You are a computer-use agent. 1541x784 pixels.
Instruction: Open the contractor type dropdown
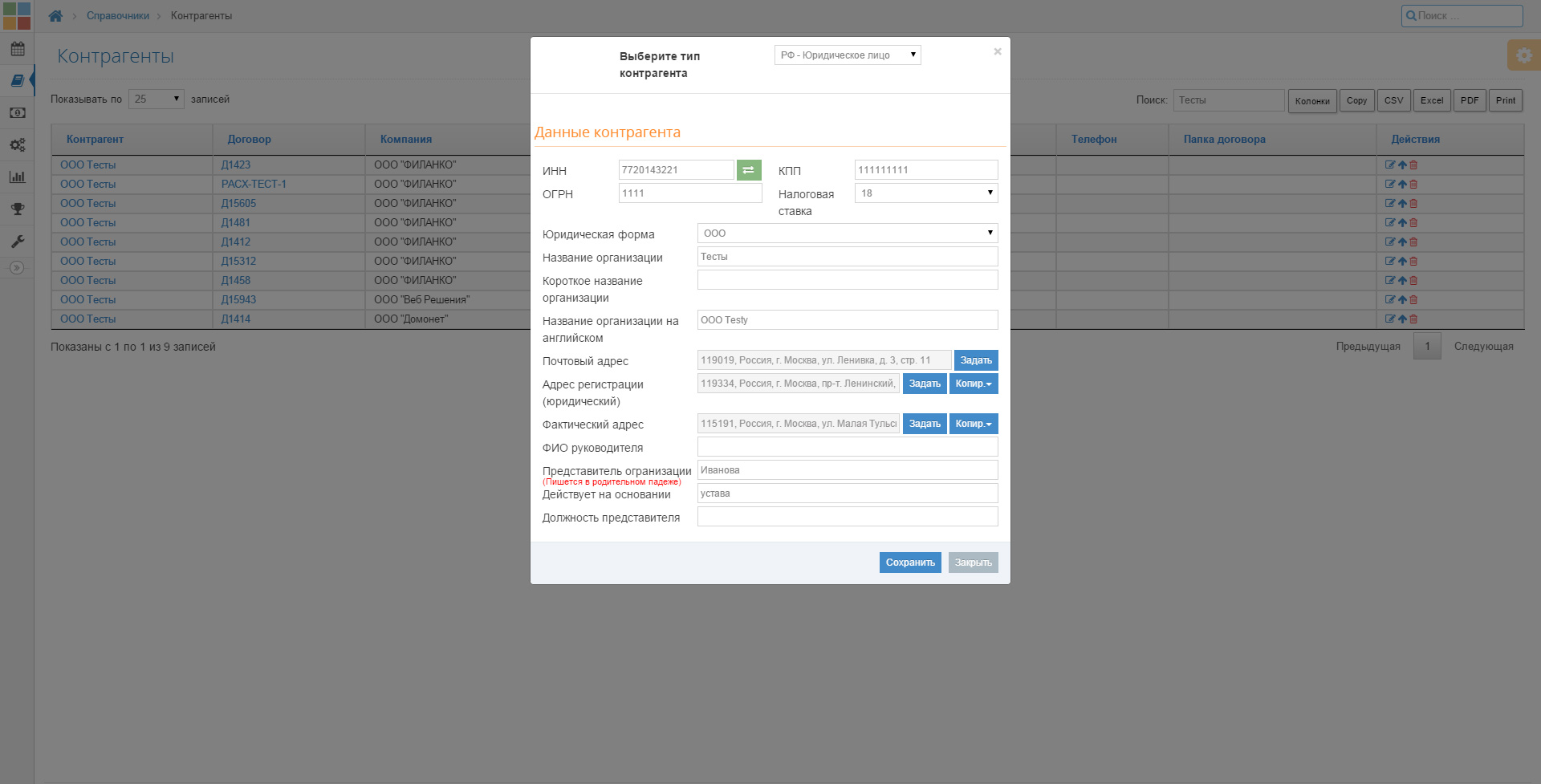coord(847,55)
